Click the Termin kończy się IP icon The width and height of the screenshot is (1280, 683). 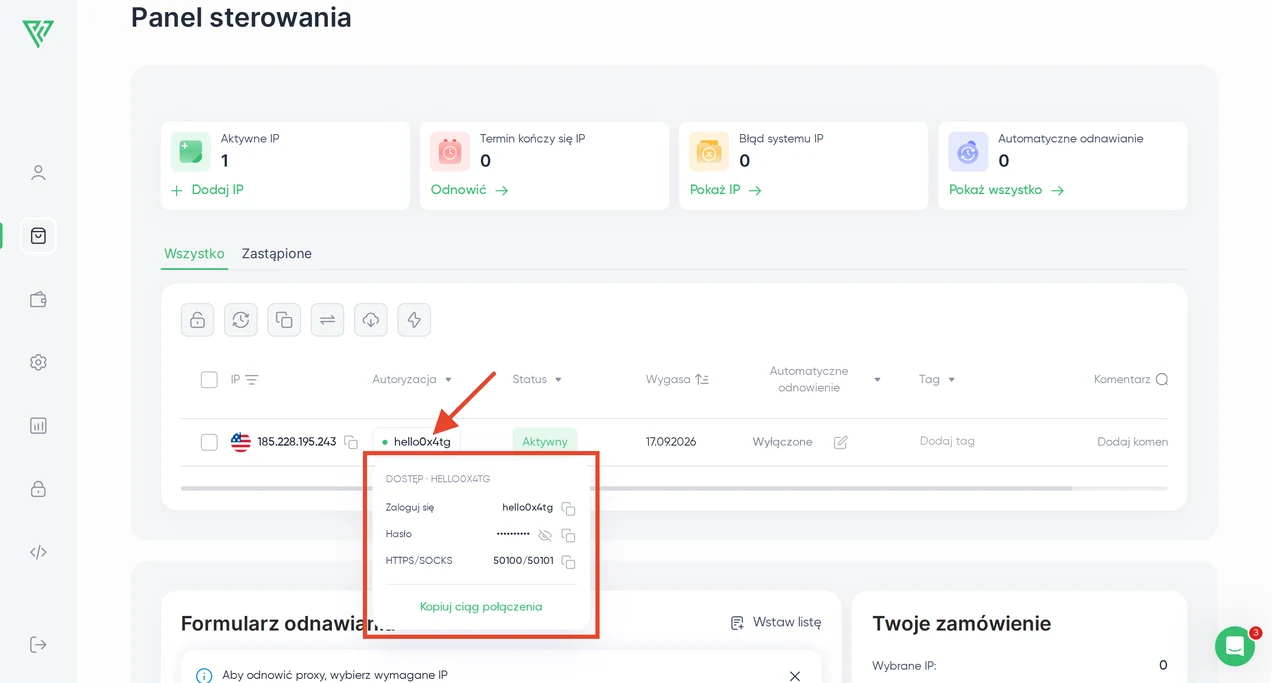click(x=450, y=152)
